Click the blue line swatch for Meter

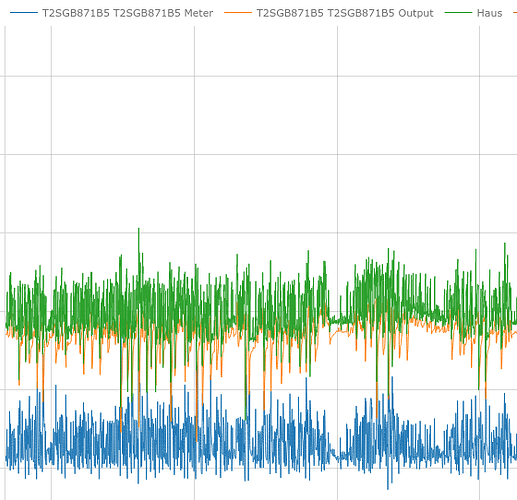[x=24, y=13]
